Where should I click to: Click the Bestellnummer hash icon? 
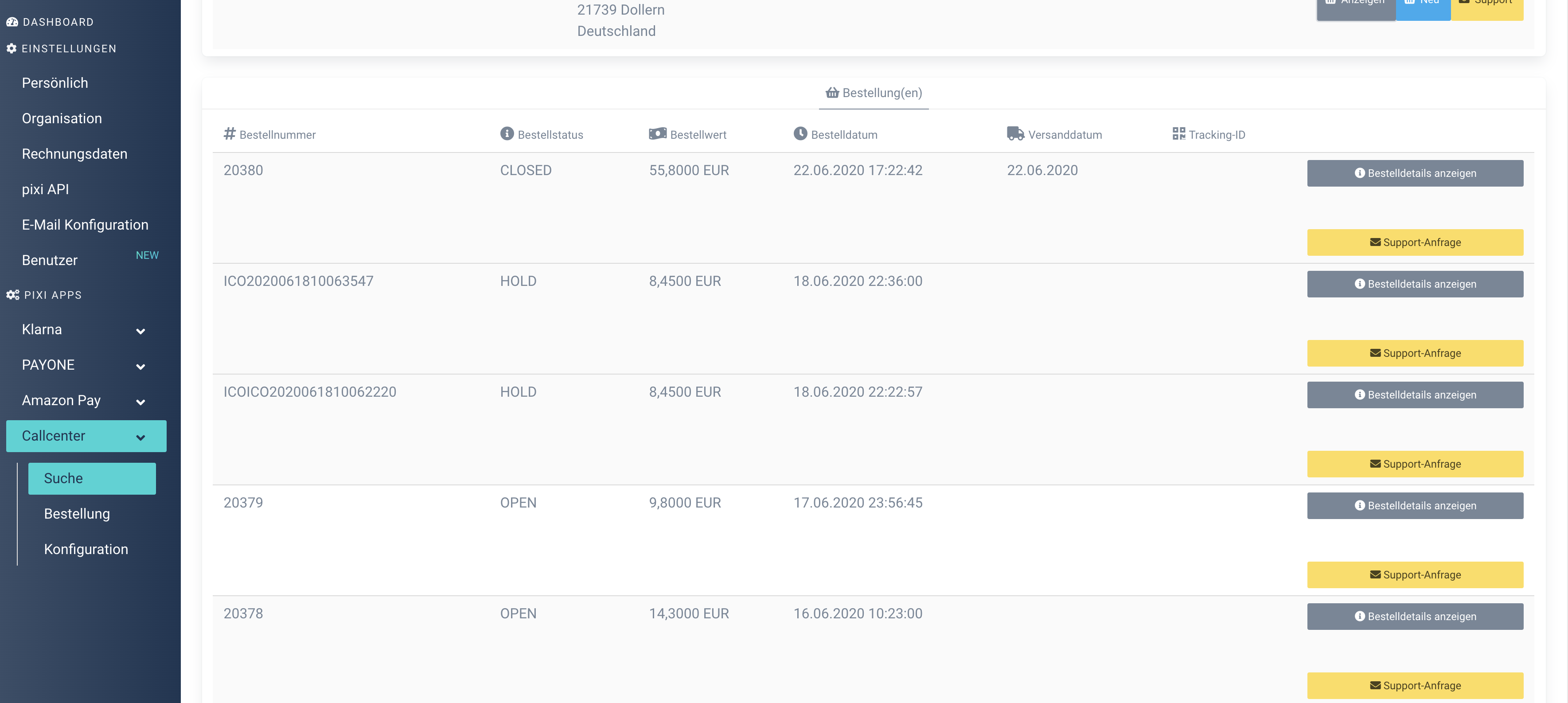(x=230, y=133)
